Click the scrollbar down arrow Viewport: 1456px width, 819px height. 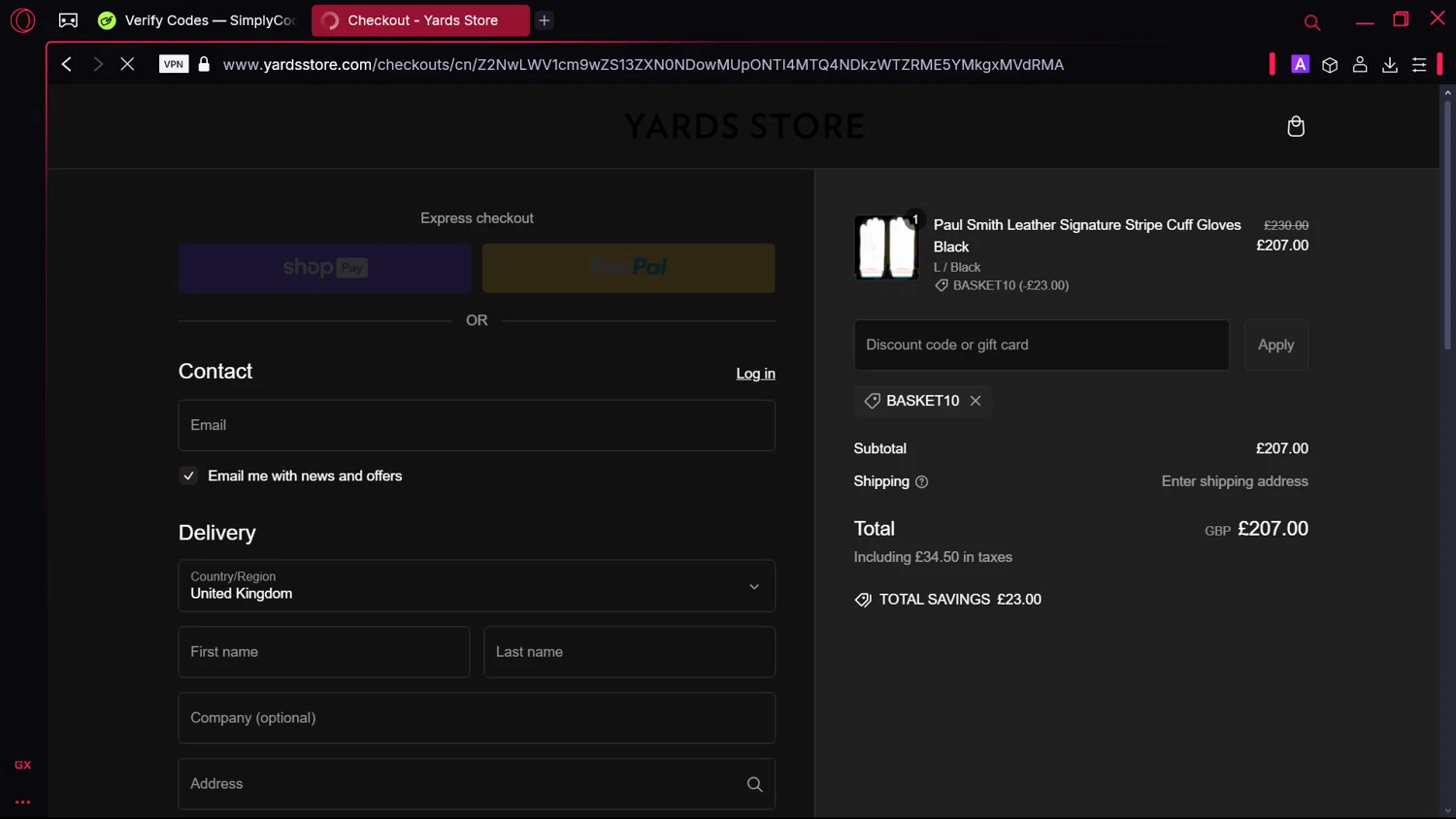click(x=1447, y=811)
